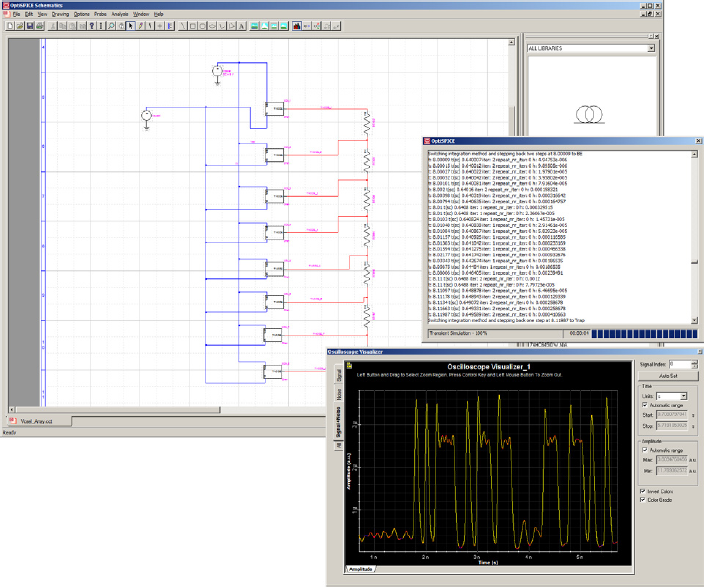
Task: Click the magnifier zoom tool icon
Action: tap(112, 26)
